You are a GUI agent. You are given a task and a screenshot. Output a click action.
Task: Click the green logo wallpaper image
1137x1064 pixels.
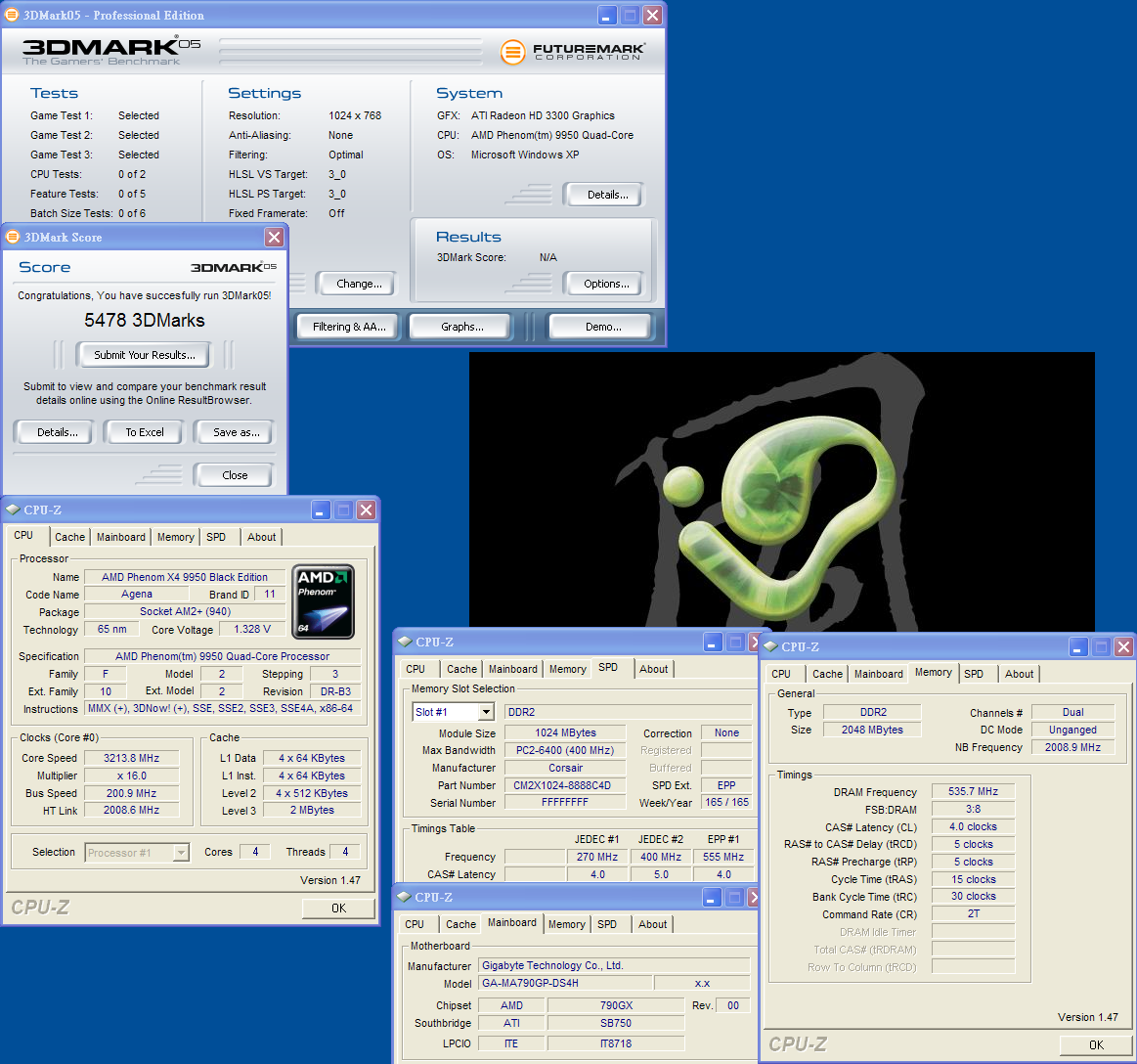[781, 489]
